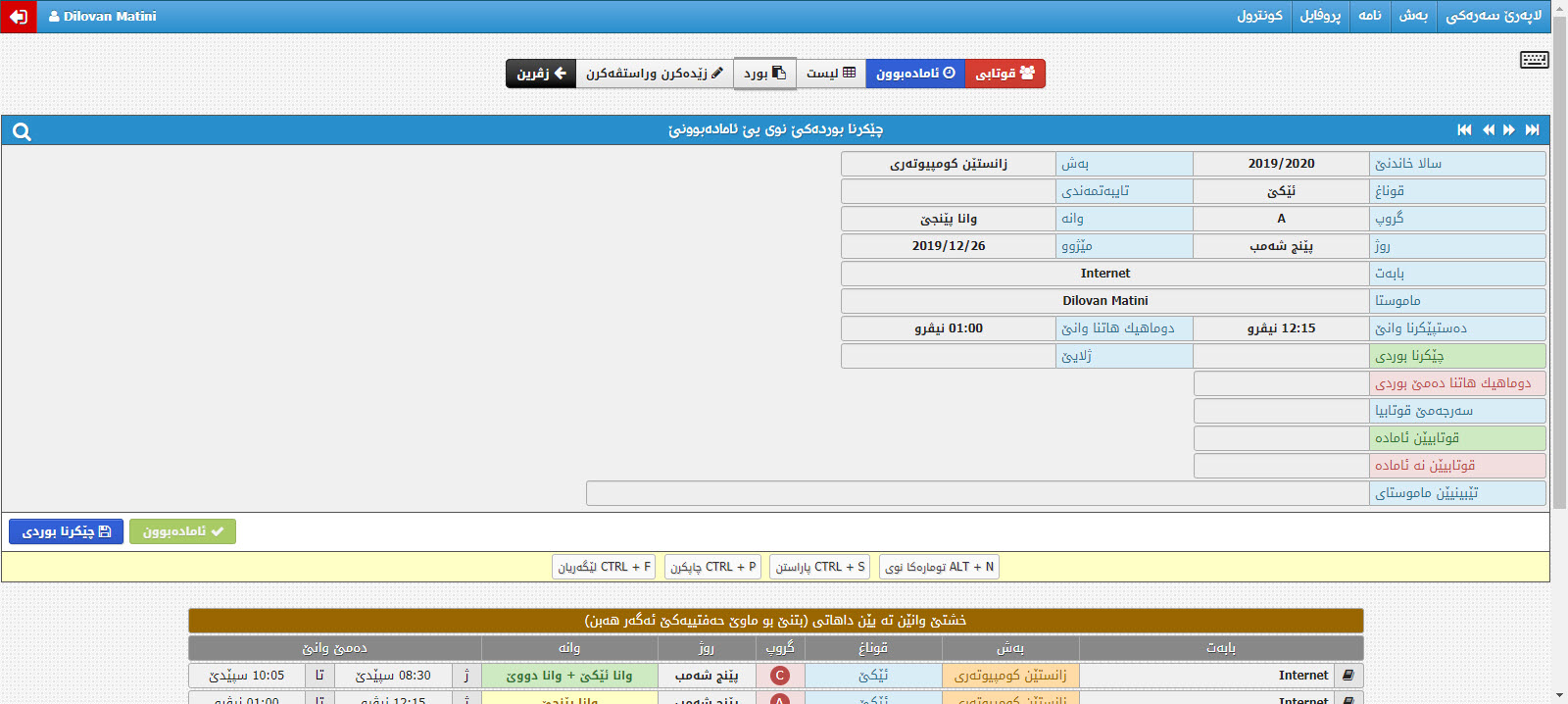Select the blue ئامادەبوون toolbar button

(914, 74)
